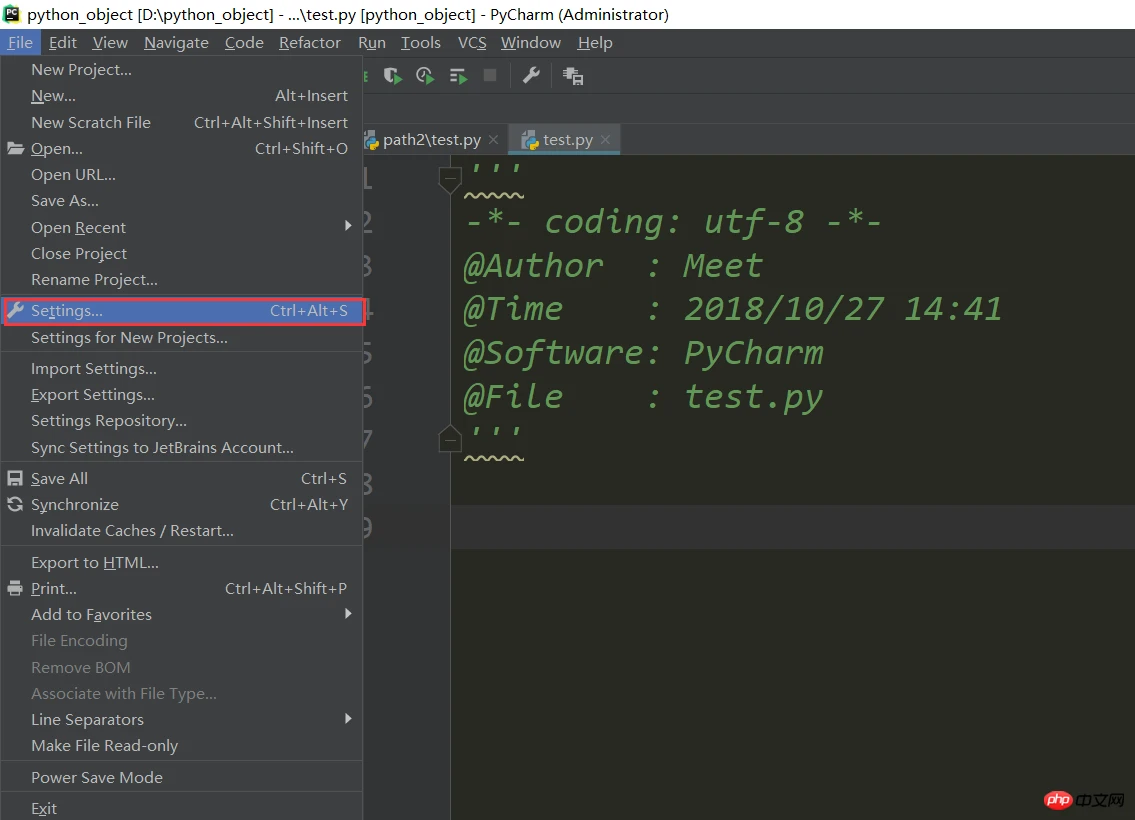Select Rename Project...
Image resolution: width=1135 pixels, height=820 pixels.
click(181, 279)
